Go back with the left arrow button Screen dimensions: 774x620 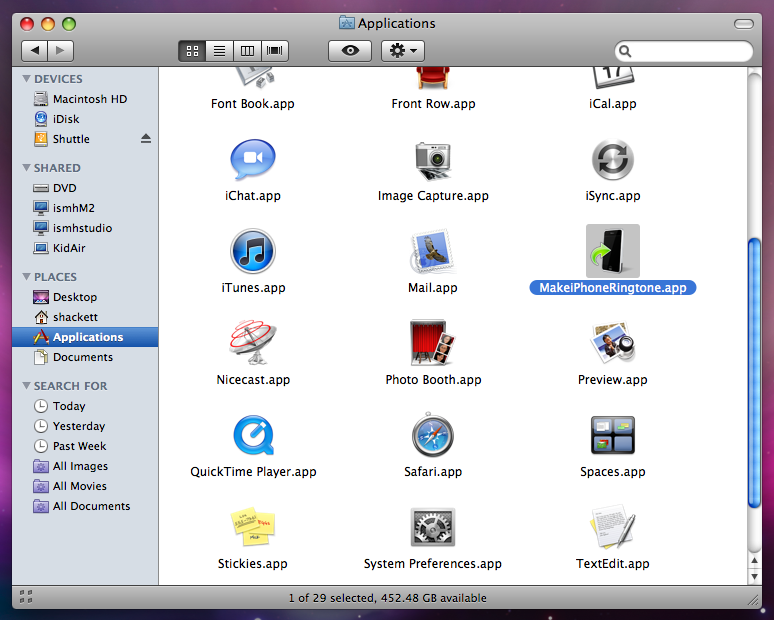[x=35, y=51]
